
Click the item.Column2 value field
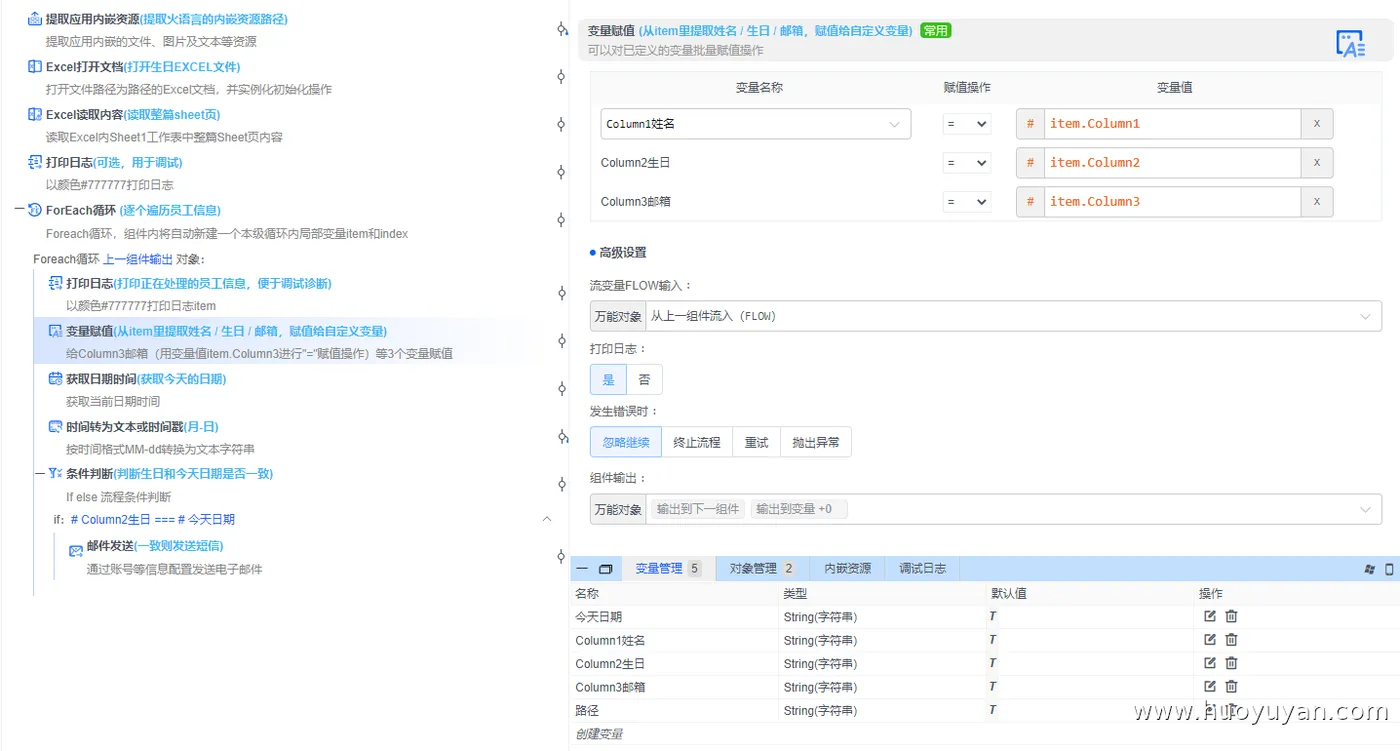coord(1172,163)
